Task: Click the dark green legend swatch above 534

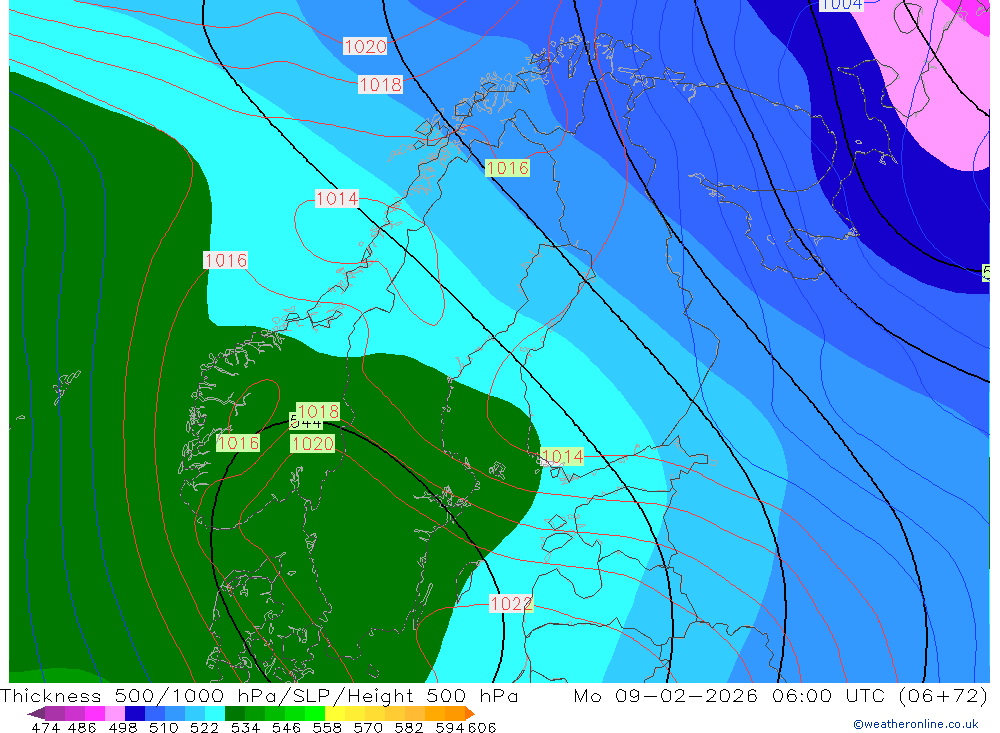Action: [235, 714]
